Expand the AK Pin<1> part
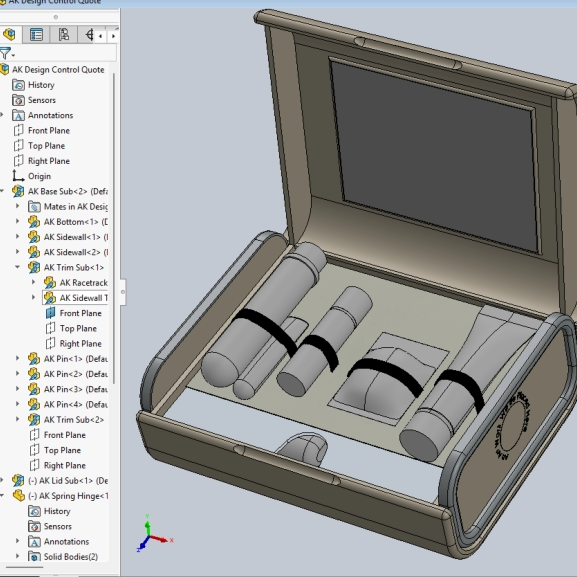Screen dimensions: 577x577 point(17,358)
